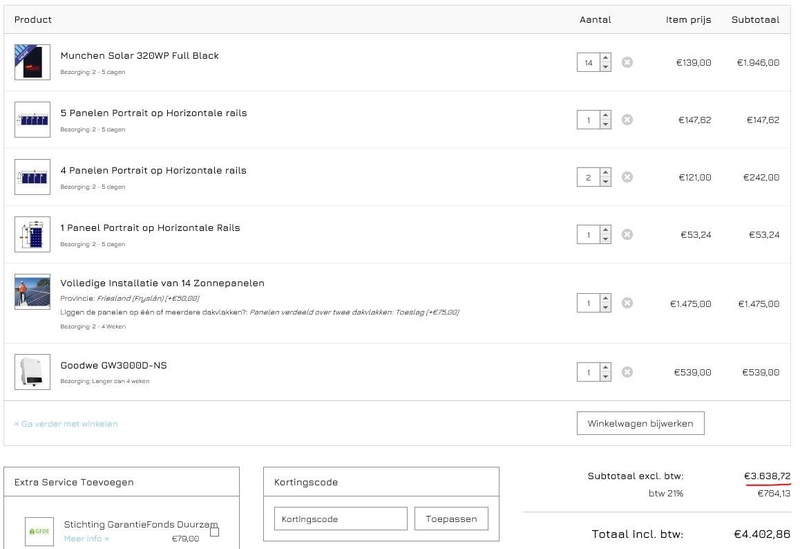Click quantity field of 1 Paneel Portrait
Screen dimensions: 800x549
click(589, 235)
